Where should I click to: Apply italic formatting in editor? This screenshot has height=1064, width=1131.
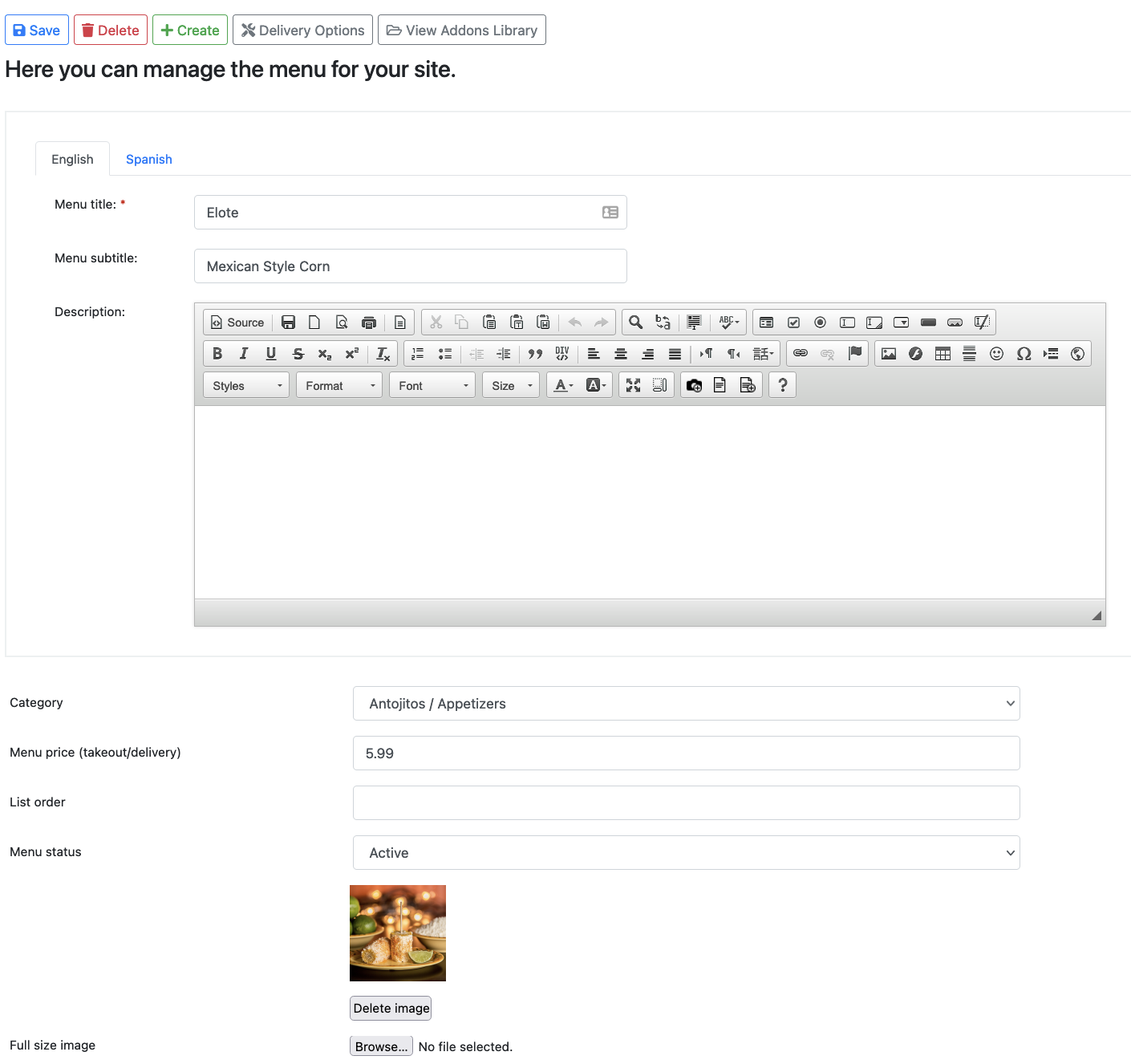pos(244,354)
